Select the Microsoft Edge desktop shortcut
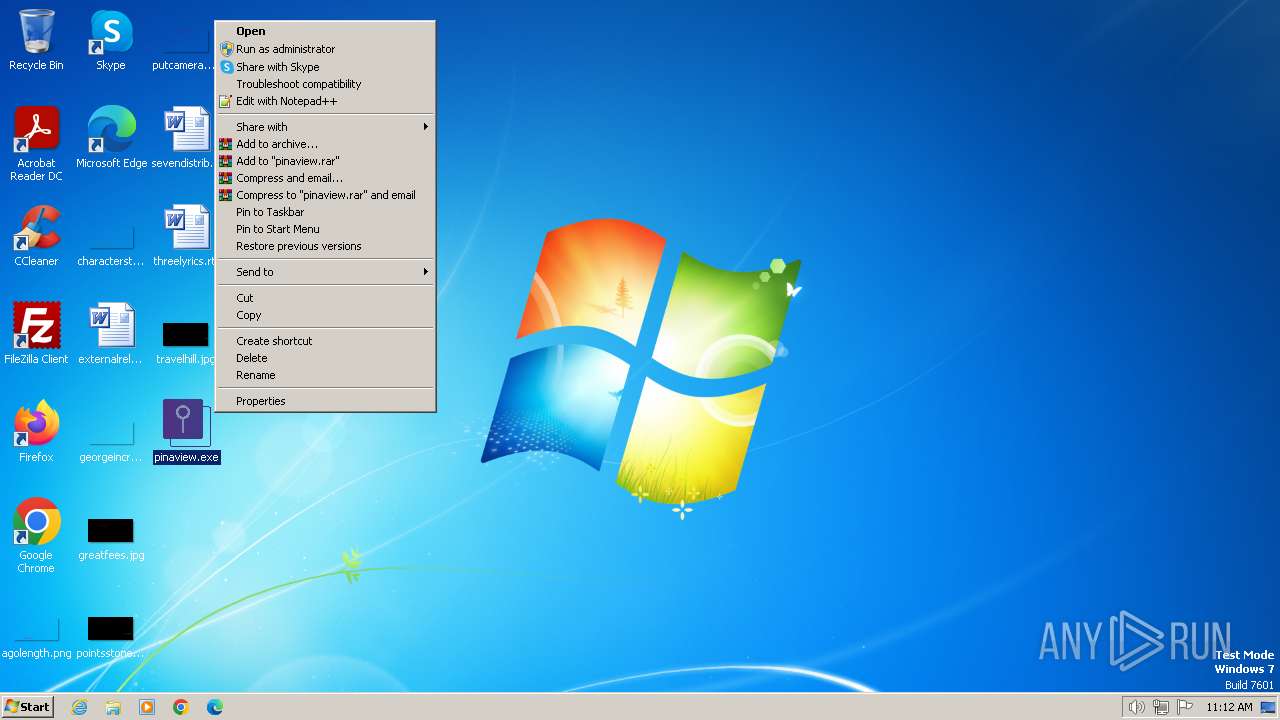Screen dimensions: 1280x720 [x=111, y=138]
